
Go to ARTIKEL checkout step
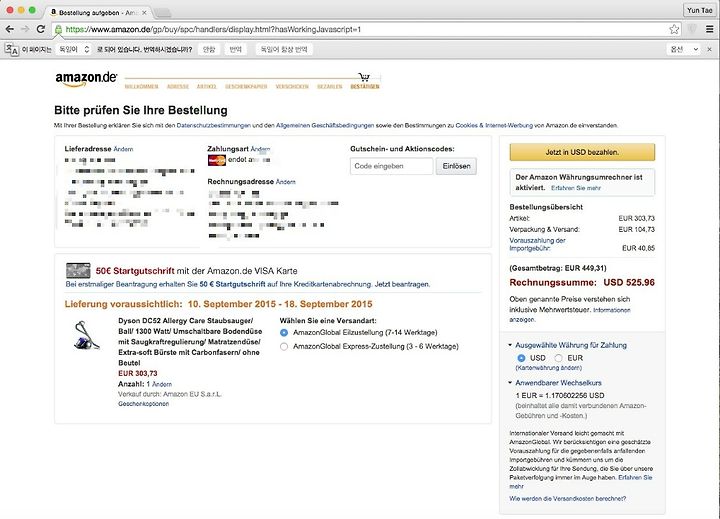tap(207, 86)
